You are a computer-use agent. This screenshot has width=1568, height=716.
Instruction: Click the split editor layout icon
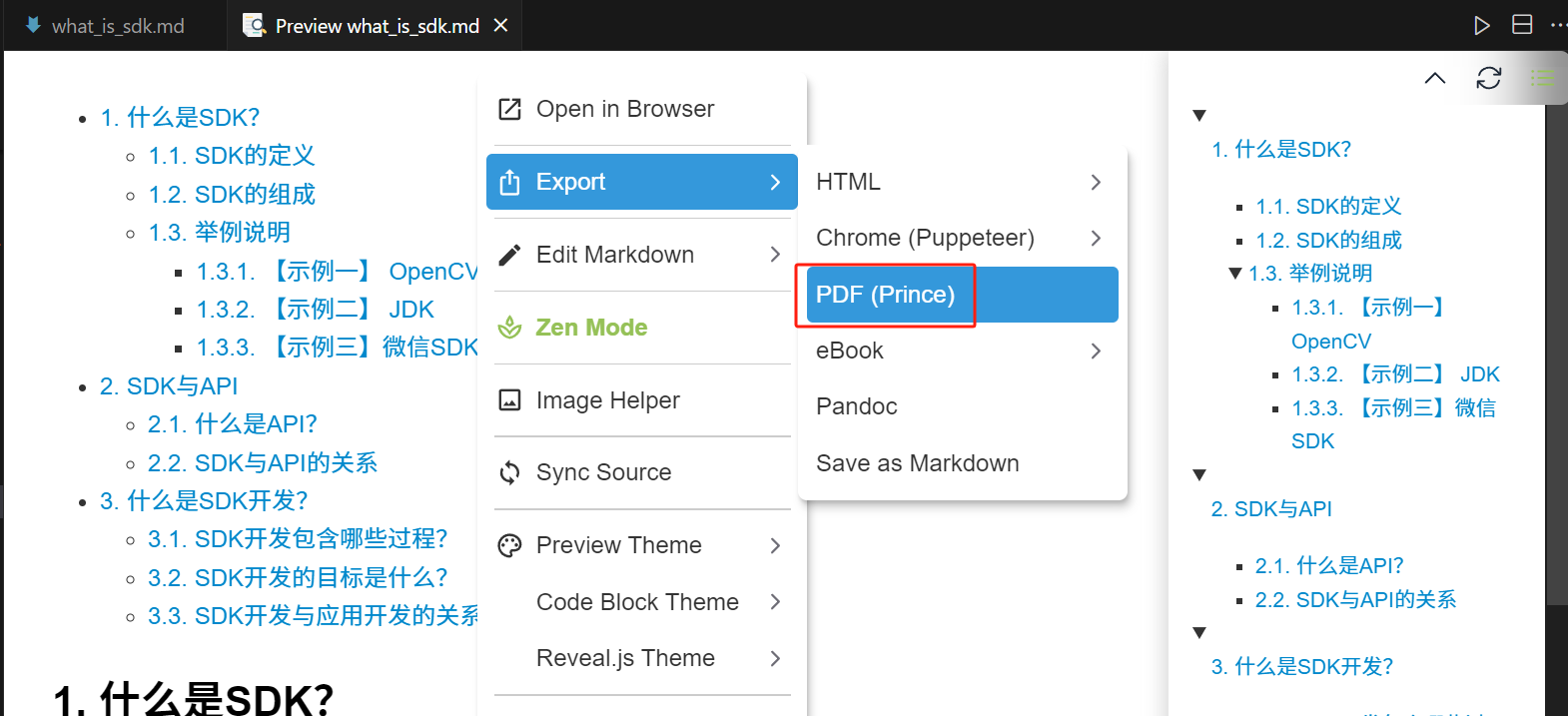pyautogui.click(x=1522, y=25)
